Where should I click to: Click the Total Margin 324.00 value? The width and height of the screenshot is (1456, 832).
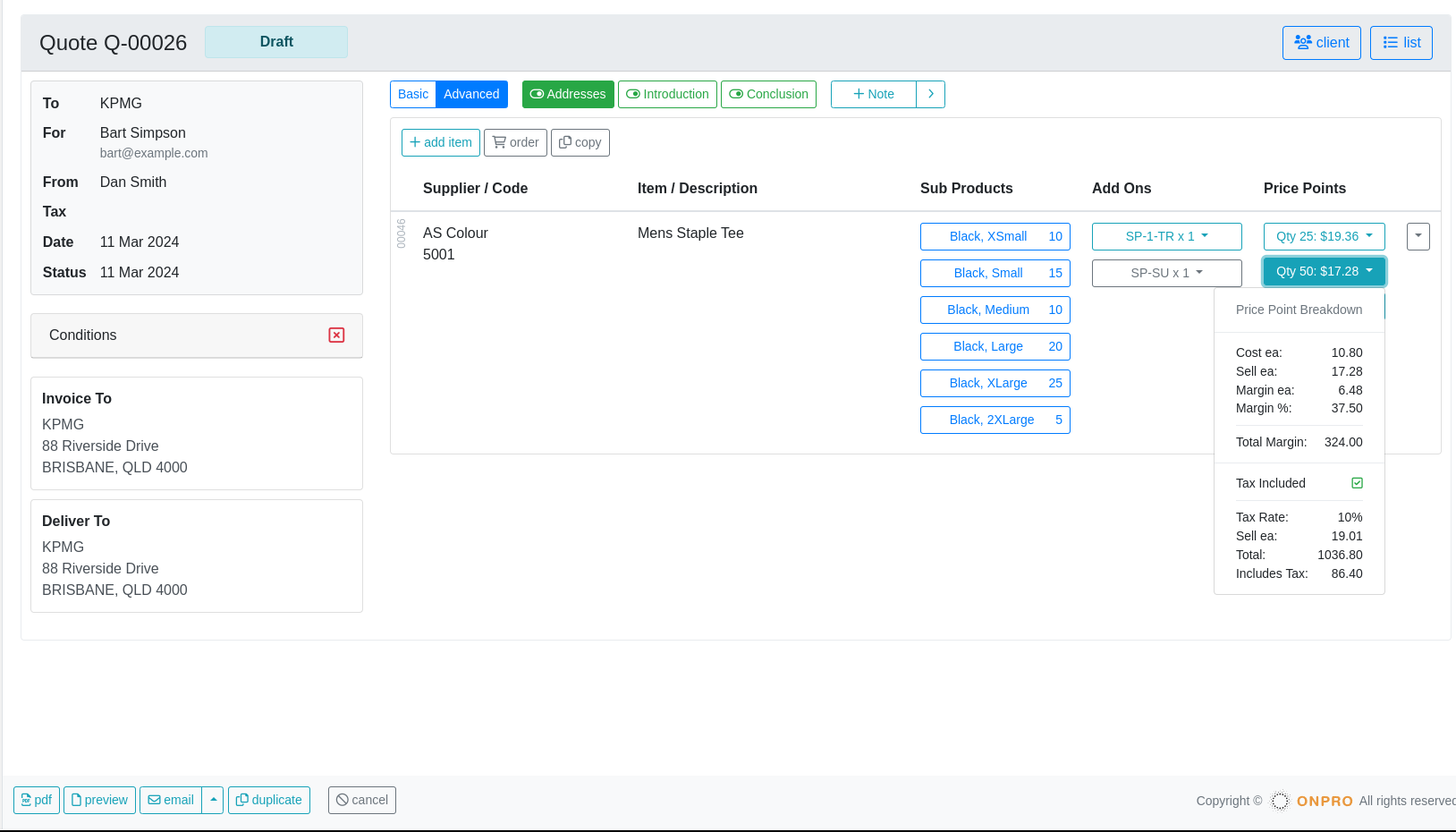(x=1343, y=442)
